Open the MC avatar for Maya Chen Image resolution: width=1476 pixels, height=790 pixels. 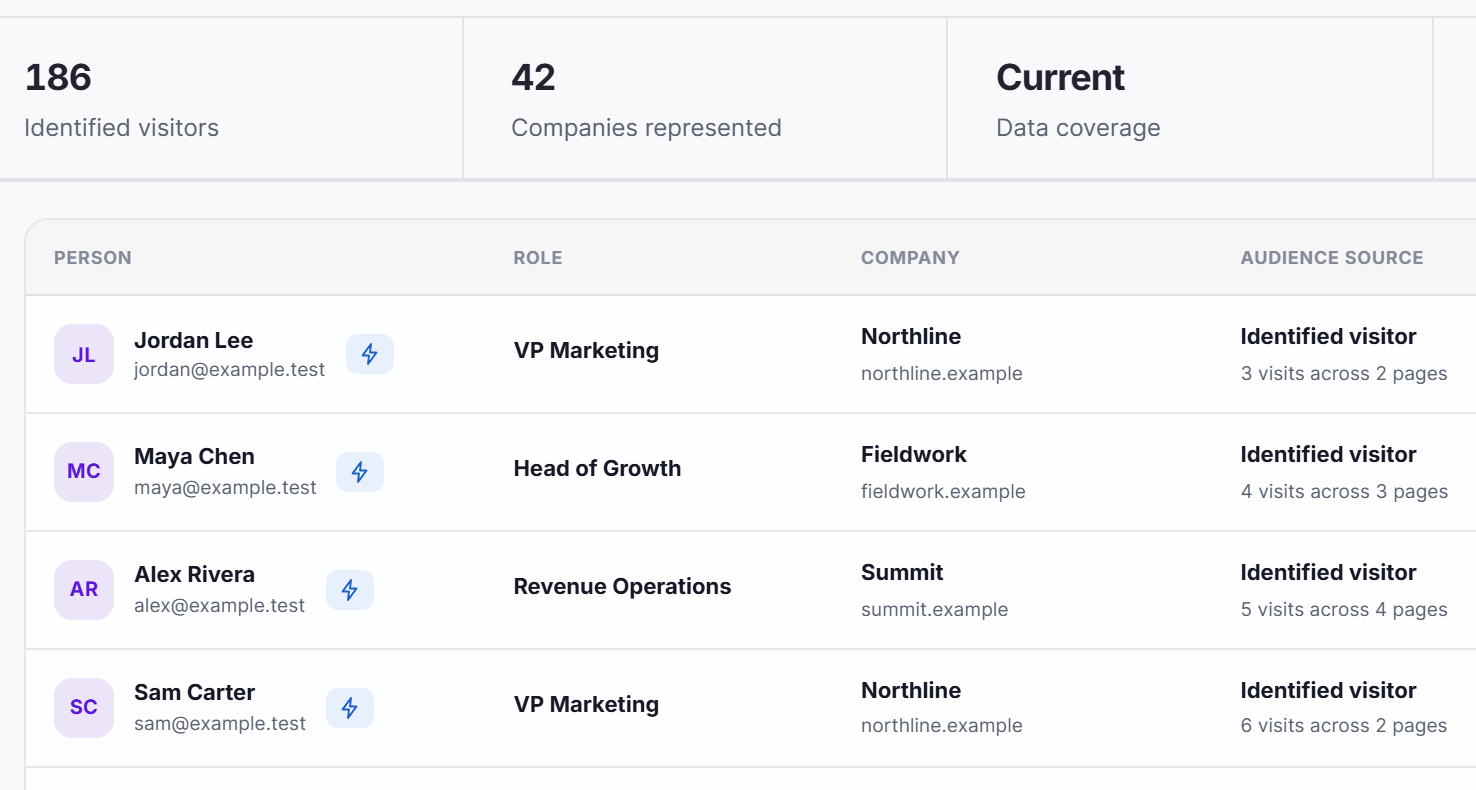tap(84, 472)
